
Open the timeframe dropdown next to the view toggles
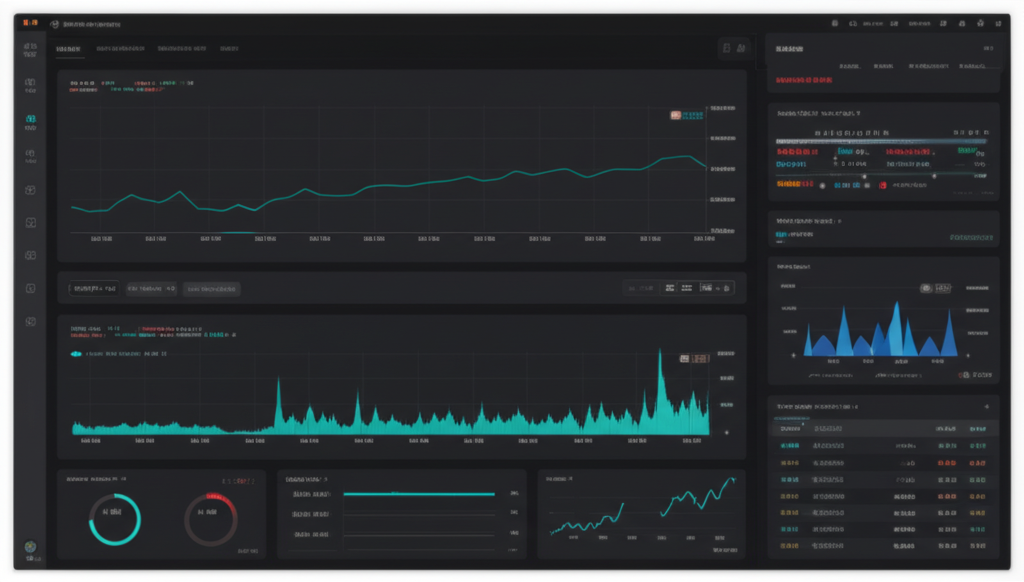click(x=641, y=288)
